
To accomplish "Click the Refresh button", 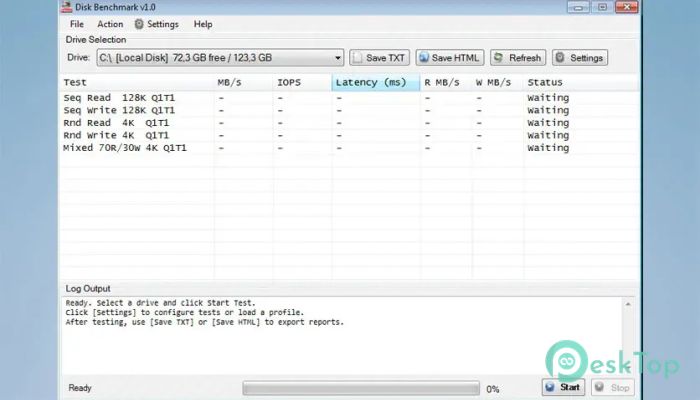I will pos(518,58).
